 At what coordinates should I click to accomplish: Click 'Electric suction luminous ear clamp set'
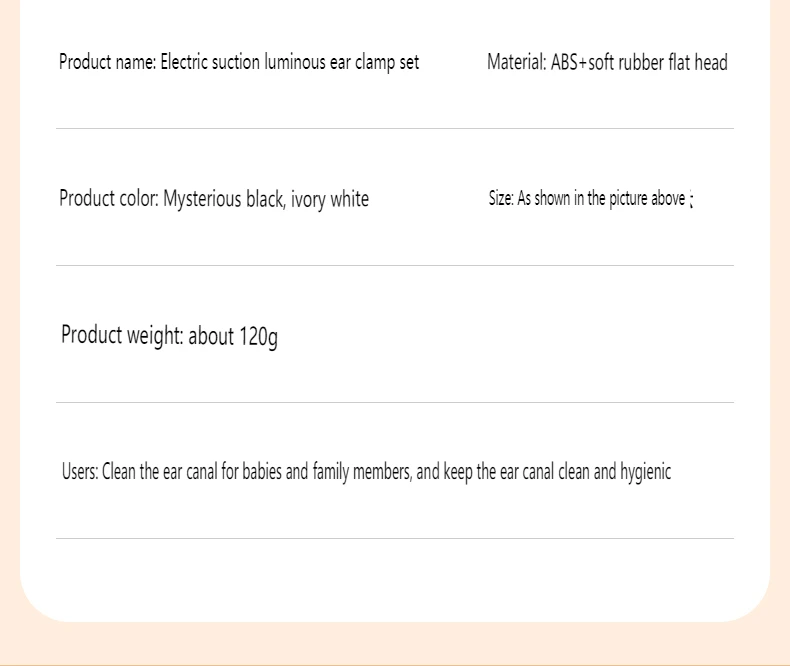290,62
